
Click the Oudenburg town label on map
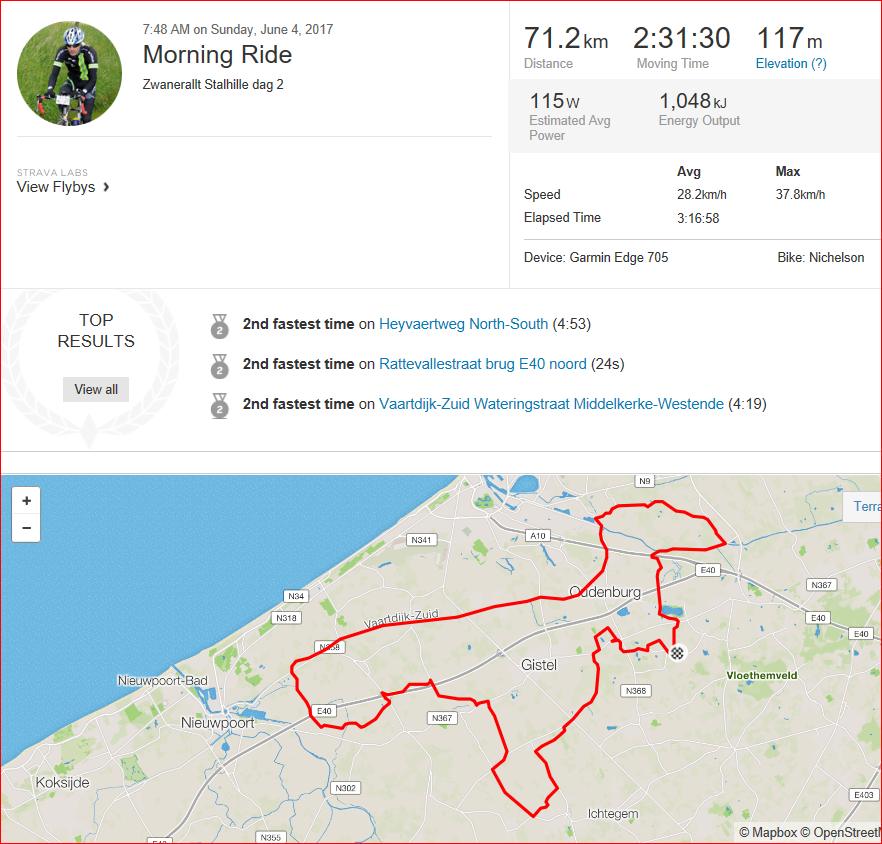tap(605, 592)
